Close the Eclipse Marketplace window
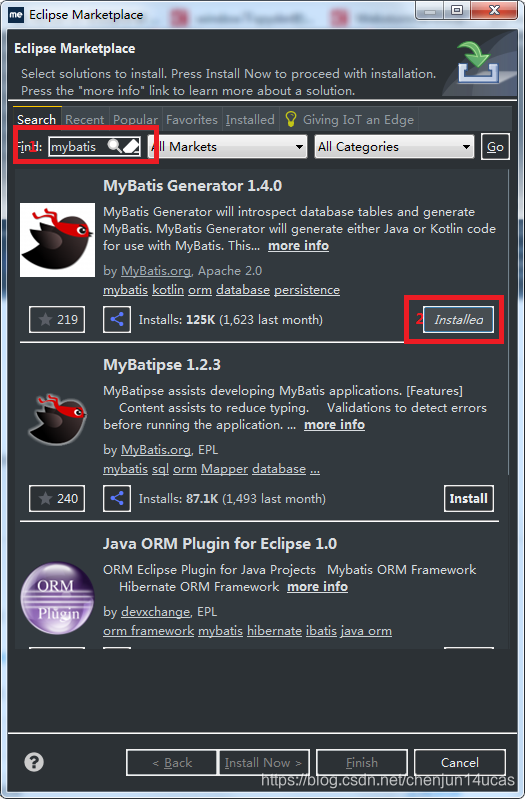This screenshot has width=525, height=799. 493,10
